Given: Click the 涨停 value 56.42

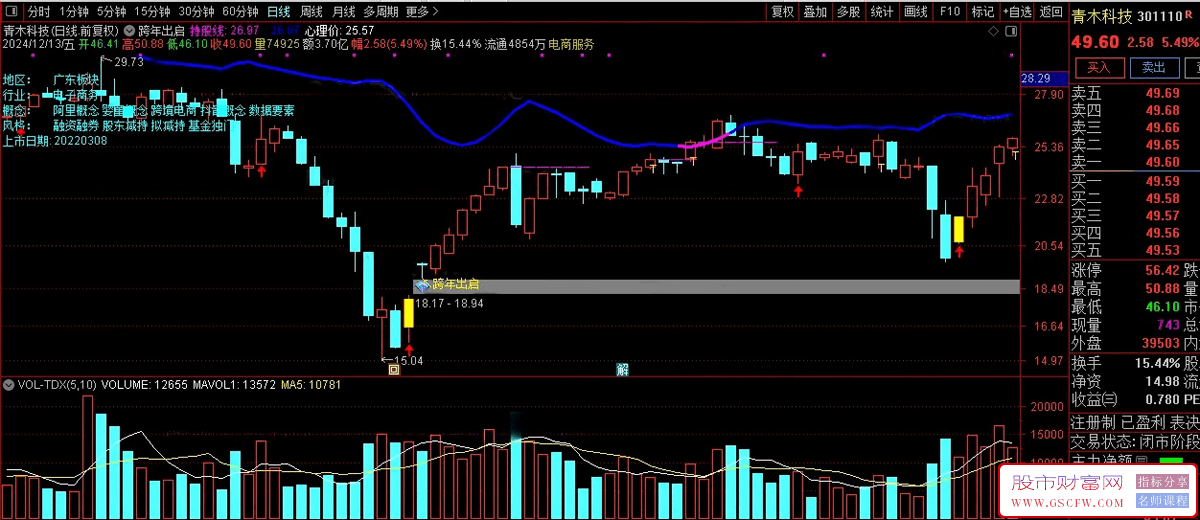Looking at the screenshot, I should click(1161, 270).
